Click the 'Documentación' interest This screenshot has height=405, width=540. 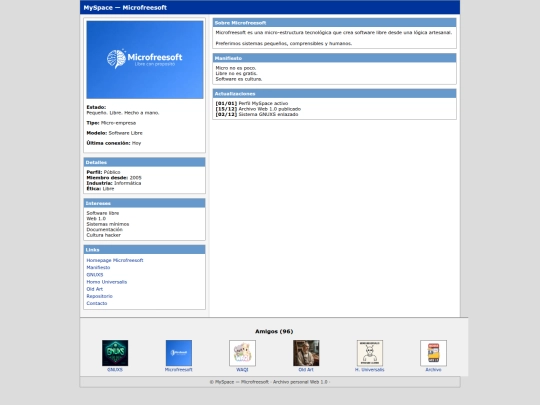[x=104, y=230]
